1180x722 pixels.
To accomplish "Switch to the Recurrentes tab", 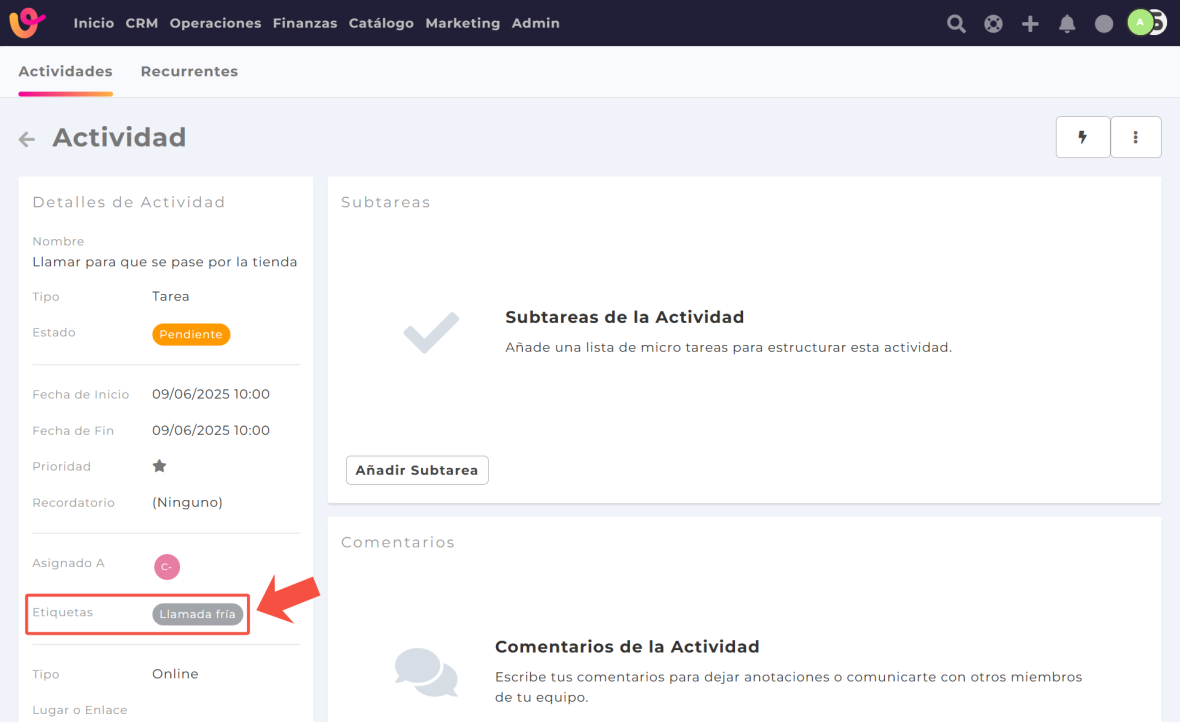I will coord(189,72).
